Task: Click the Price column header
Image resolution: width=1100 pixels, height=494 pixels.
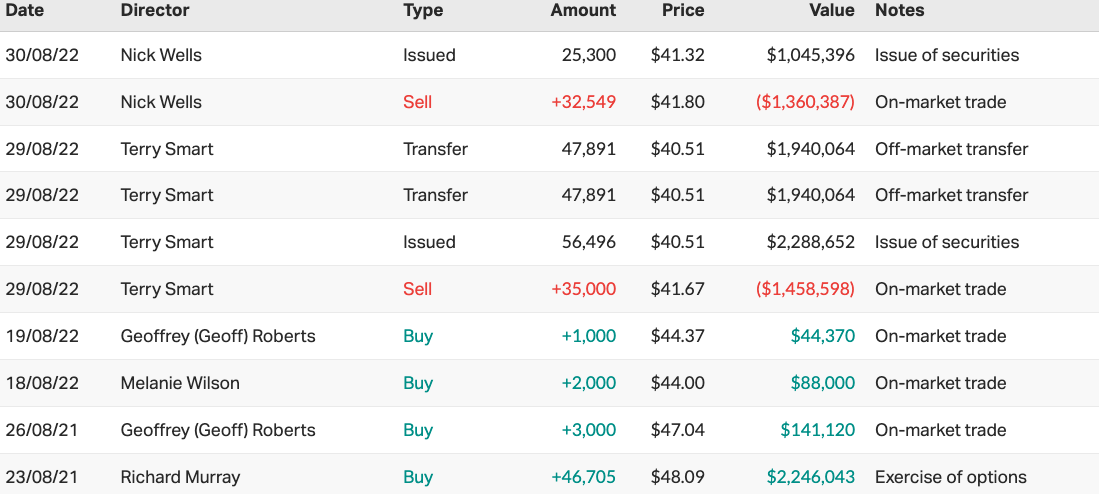Action: click(683, 10)
